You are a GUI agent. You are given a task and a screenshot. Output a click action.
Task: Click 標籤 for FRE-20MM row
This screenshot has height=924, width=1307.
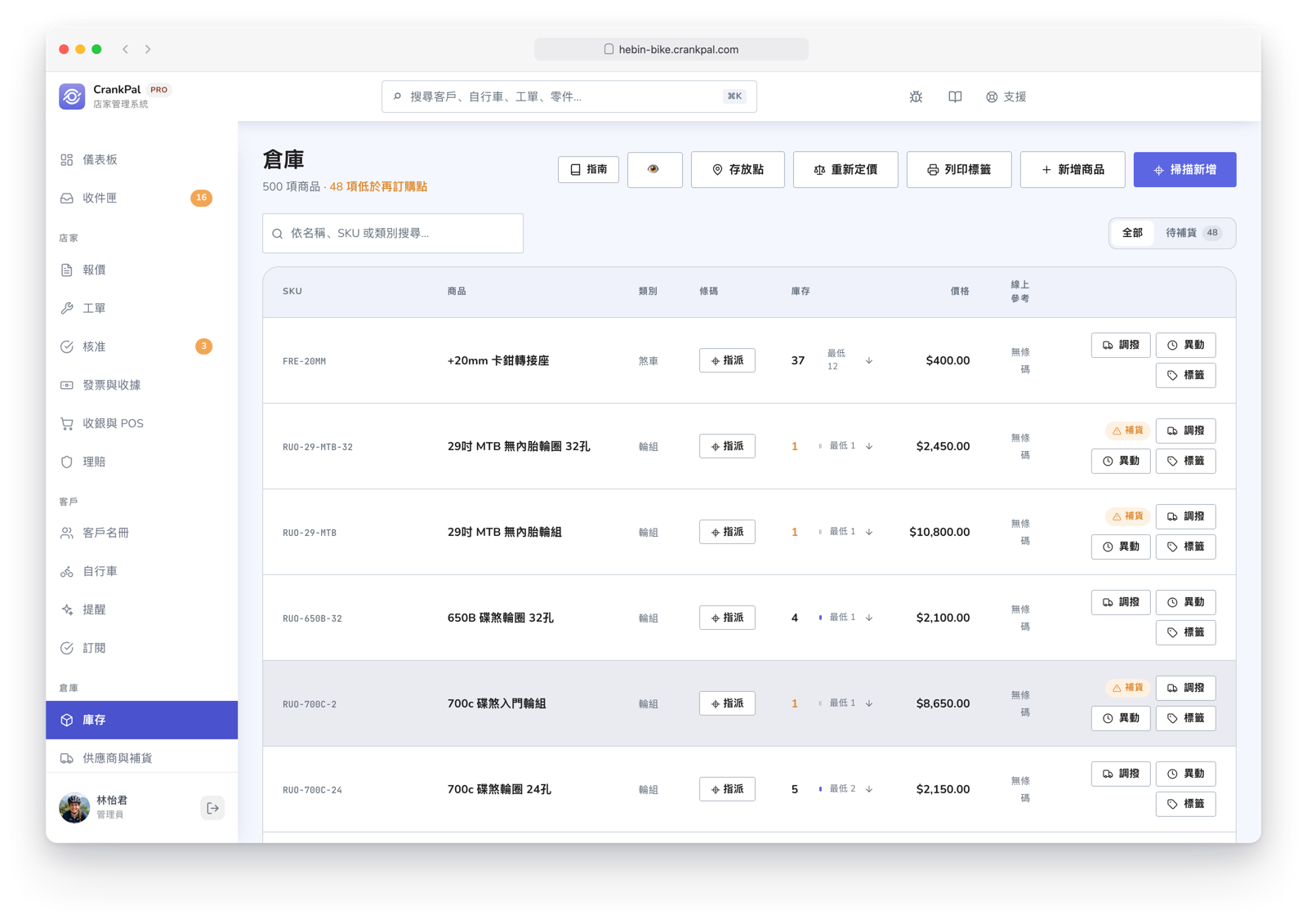coord(1185,375)
